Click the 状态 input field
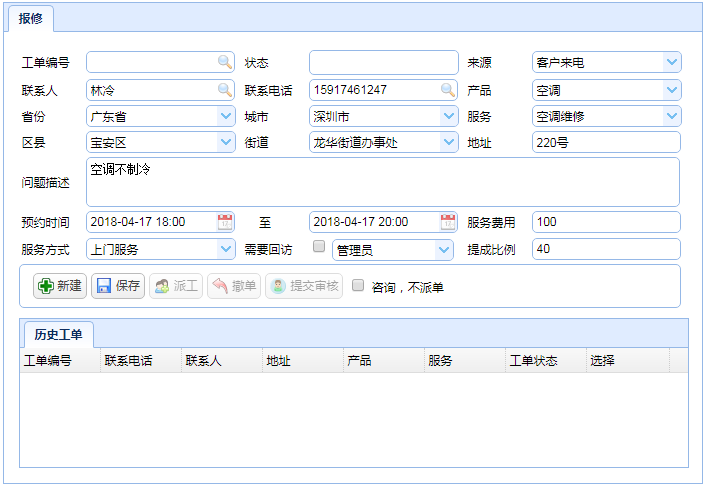 click(384, 62)
